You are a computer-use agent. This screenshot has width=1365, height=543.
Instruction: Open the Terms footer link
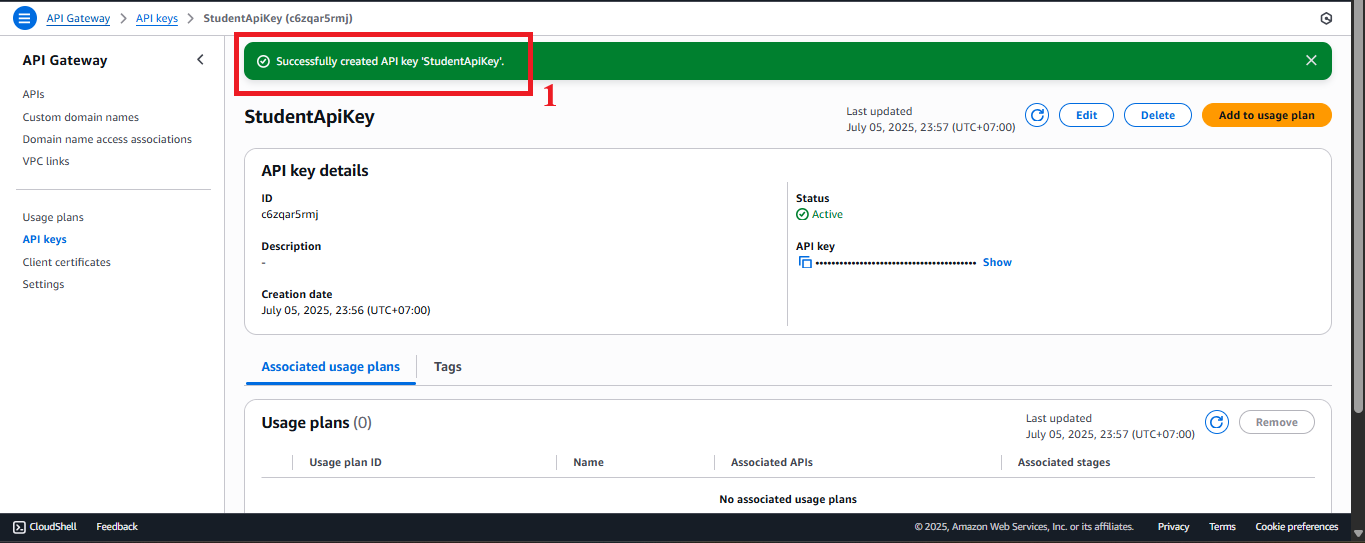click(1222, 526)
